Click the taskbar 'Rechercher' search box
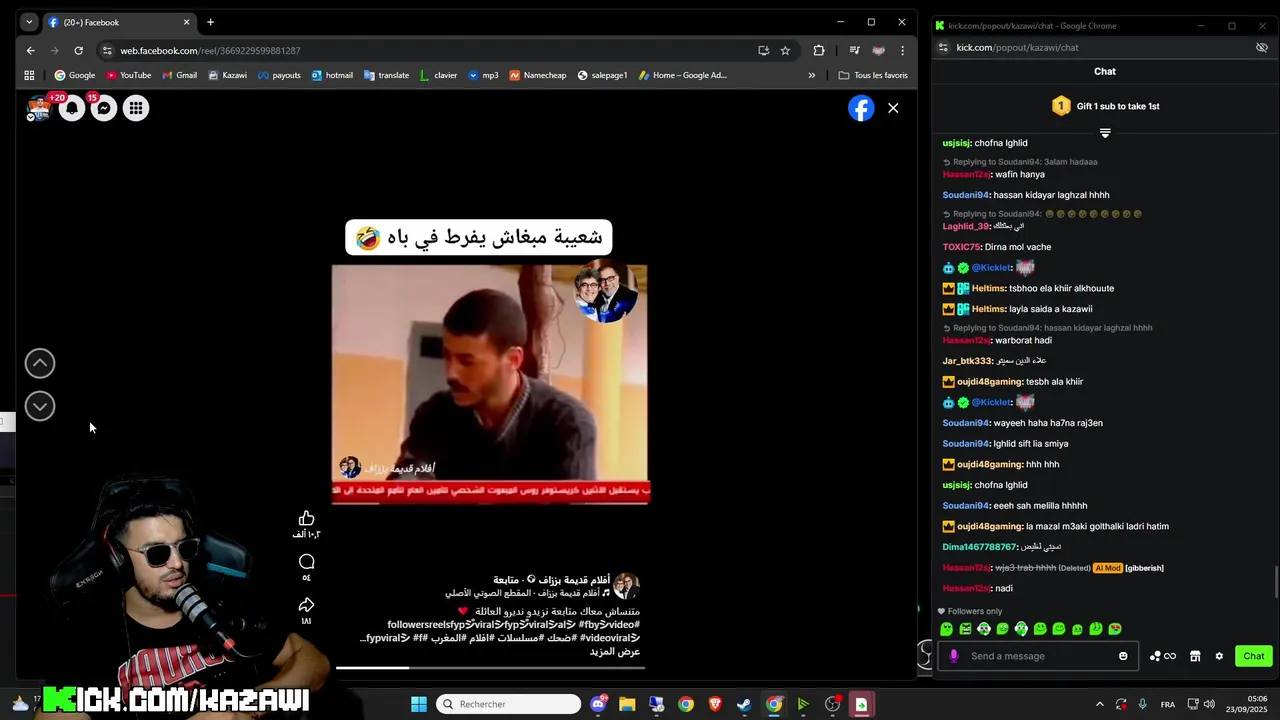 pos(509,704)
